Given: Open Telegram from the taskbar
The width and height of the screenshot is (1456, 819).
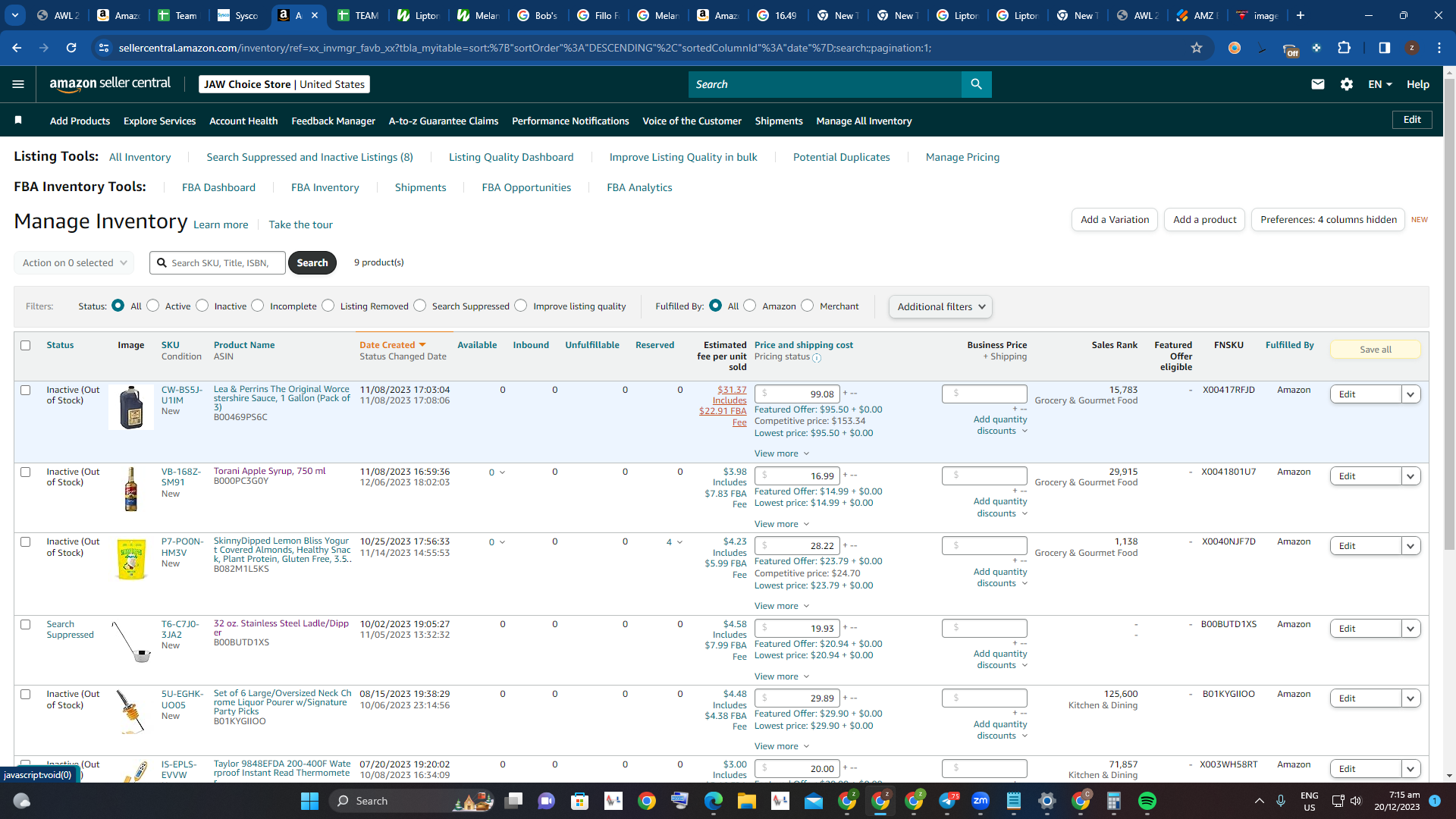Looking at the screenshot, I should (x=947, y=801).
